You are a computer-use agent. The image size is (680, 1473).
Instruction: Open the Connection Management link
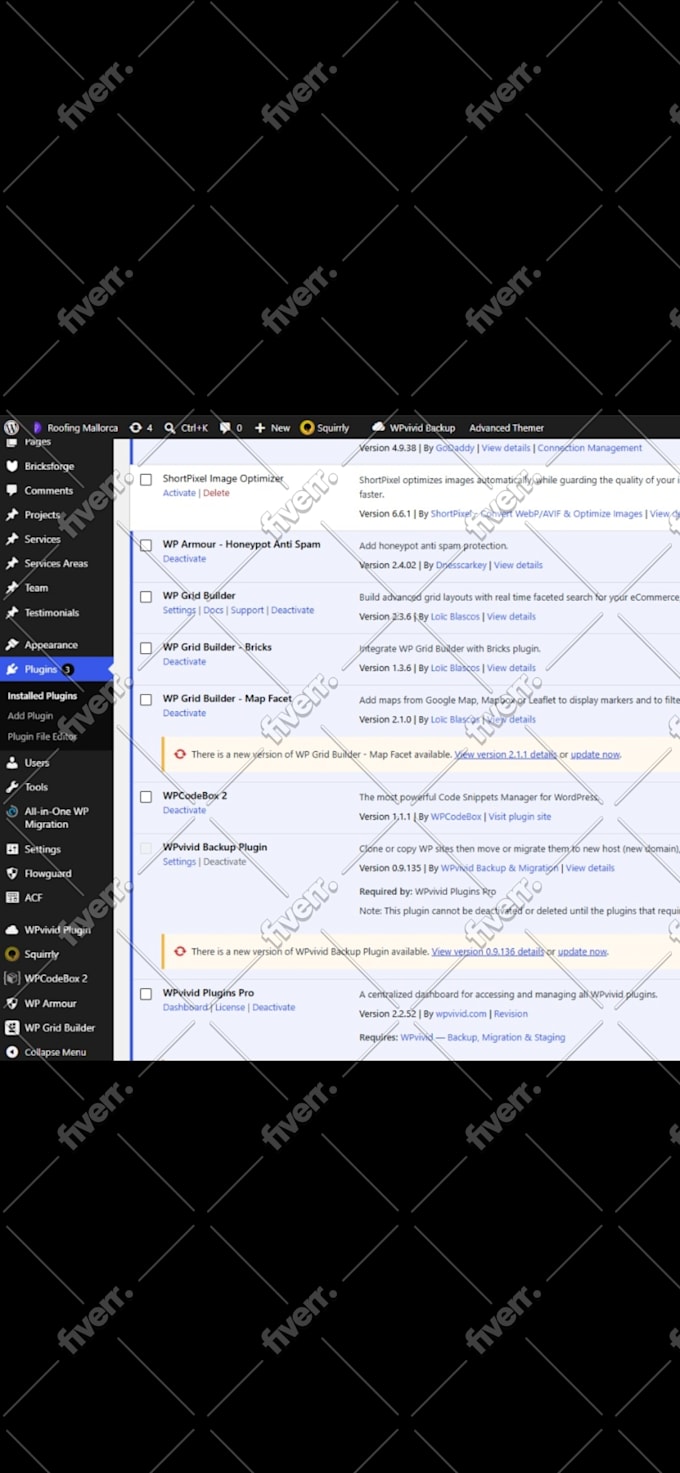(x=590, y=448)
